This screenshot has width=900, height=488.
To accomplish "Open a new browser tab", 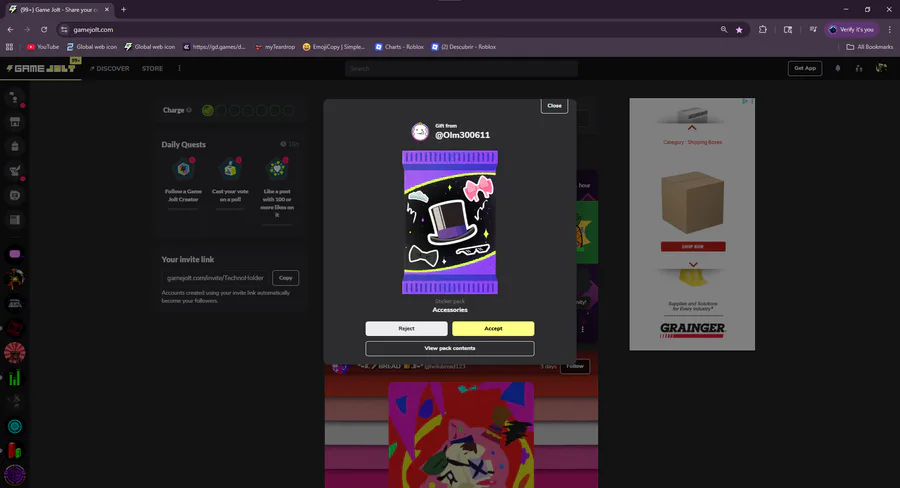I will [123, 10].
